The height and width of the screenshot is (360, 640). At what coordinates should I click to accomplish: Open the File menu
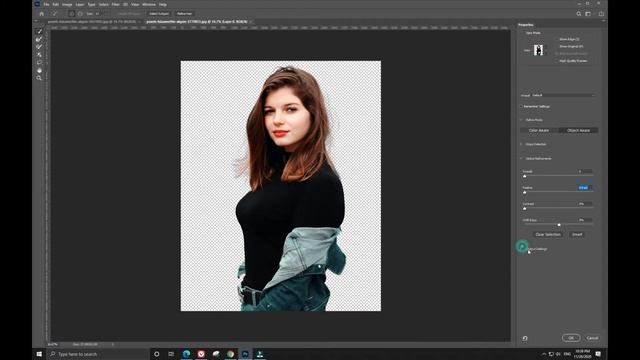(x=46, y=4)
